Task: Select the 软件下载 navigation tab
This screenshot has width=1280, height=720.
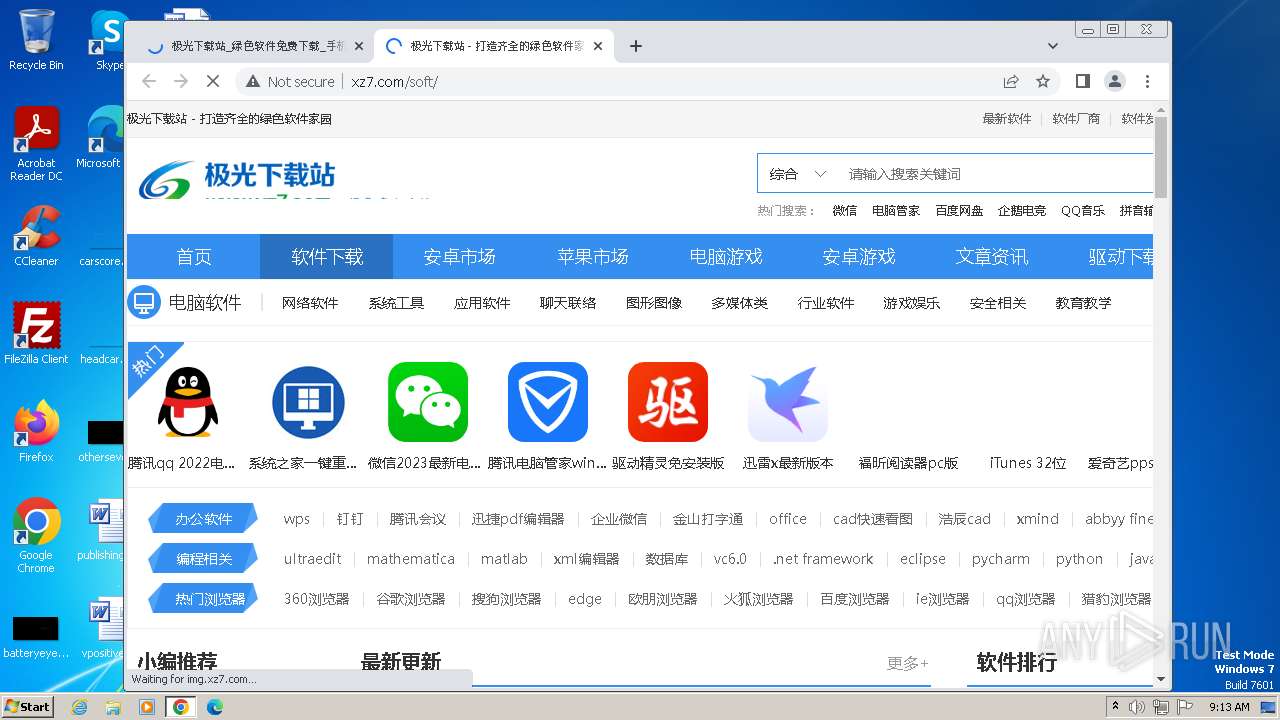Action: [326, 257]
